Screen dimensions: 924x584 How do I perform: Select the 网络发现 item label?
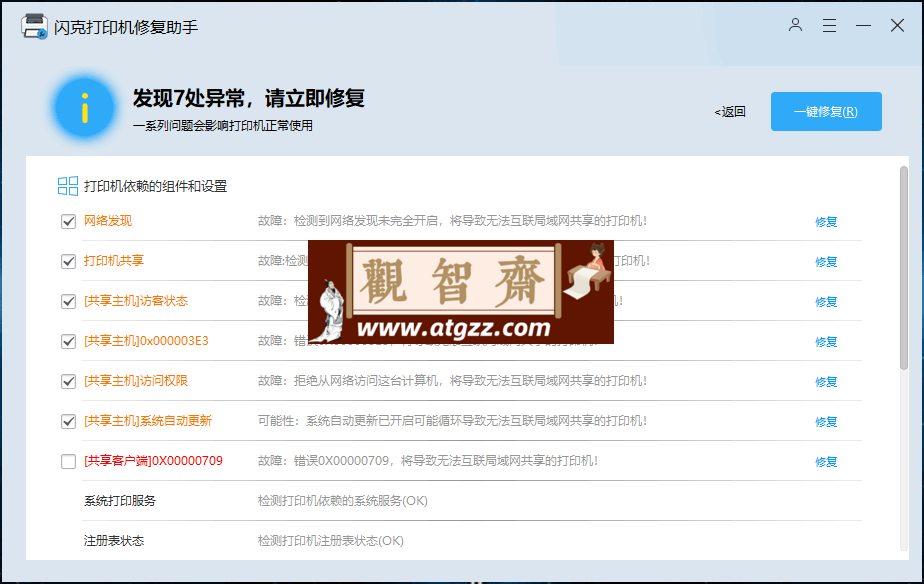108,221
